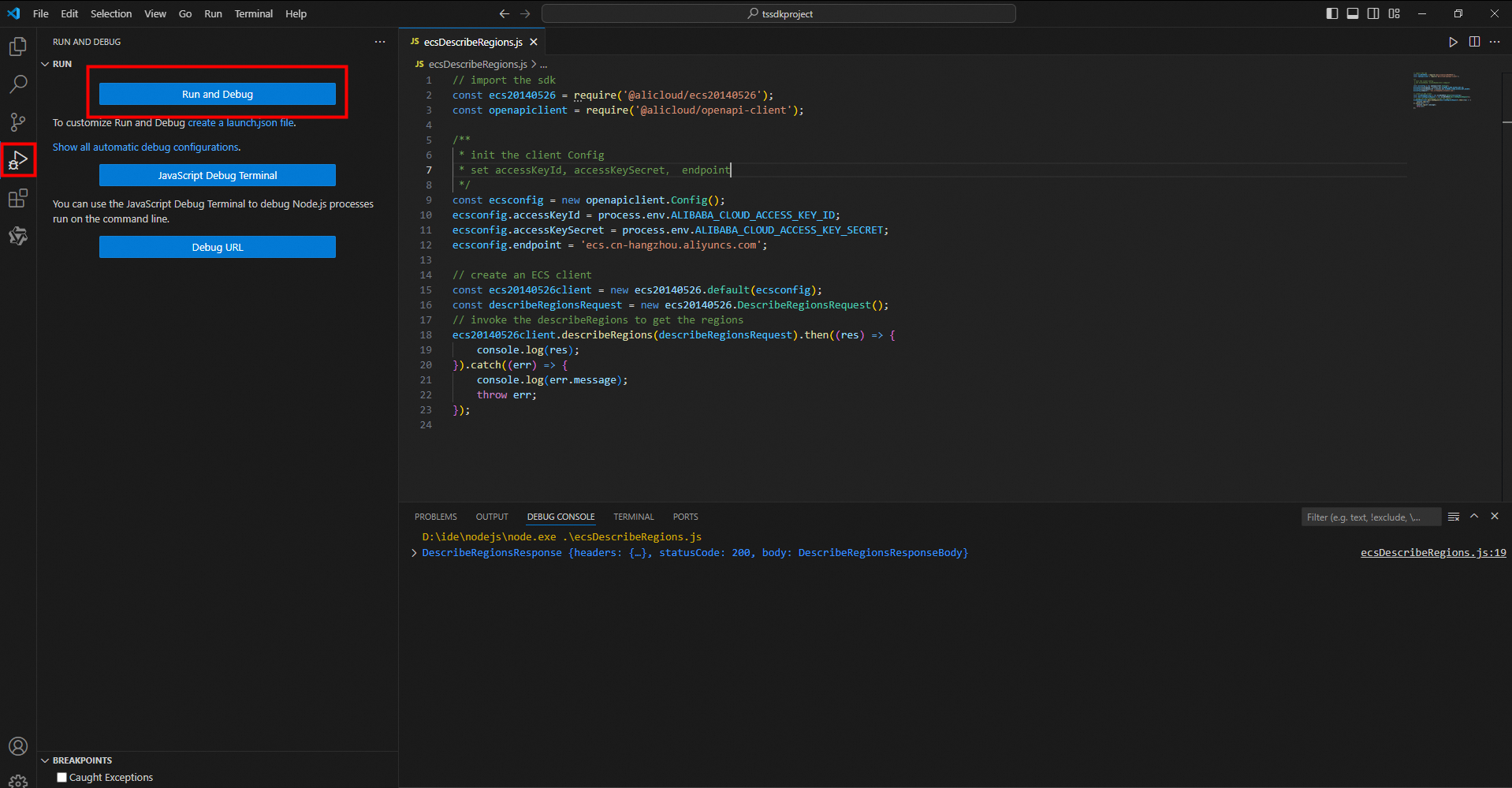Switch to the TERMINAL panel tab
This screenshot has height=788, width=1512.
(634, 517)
